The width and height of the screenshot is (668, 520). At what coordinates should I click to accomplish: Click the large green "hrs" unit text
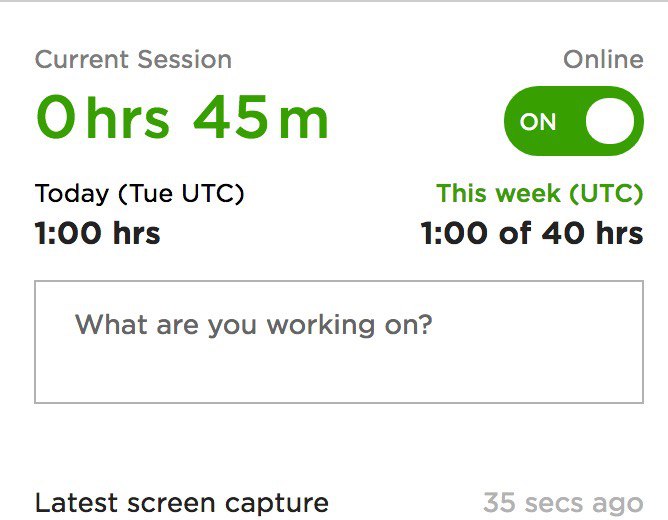(x=128, y=118)
